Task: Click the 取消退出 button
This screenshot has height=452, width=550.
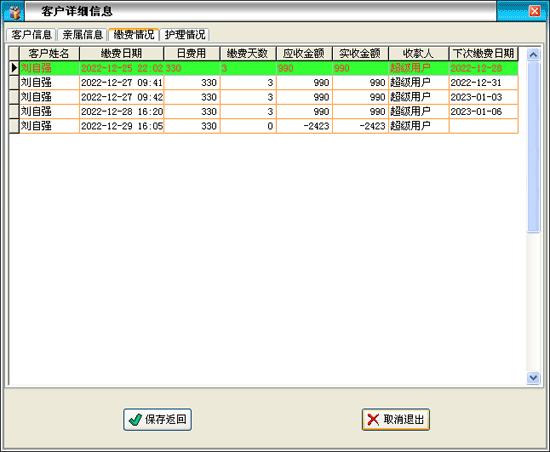Action: tap(396, 419)
